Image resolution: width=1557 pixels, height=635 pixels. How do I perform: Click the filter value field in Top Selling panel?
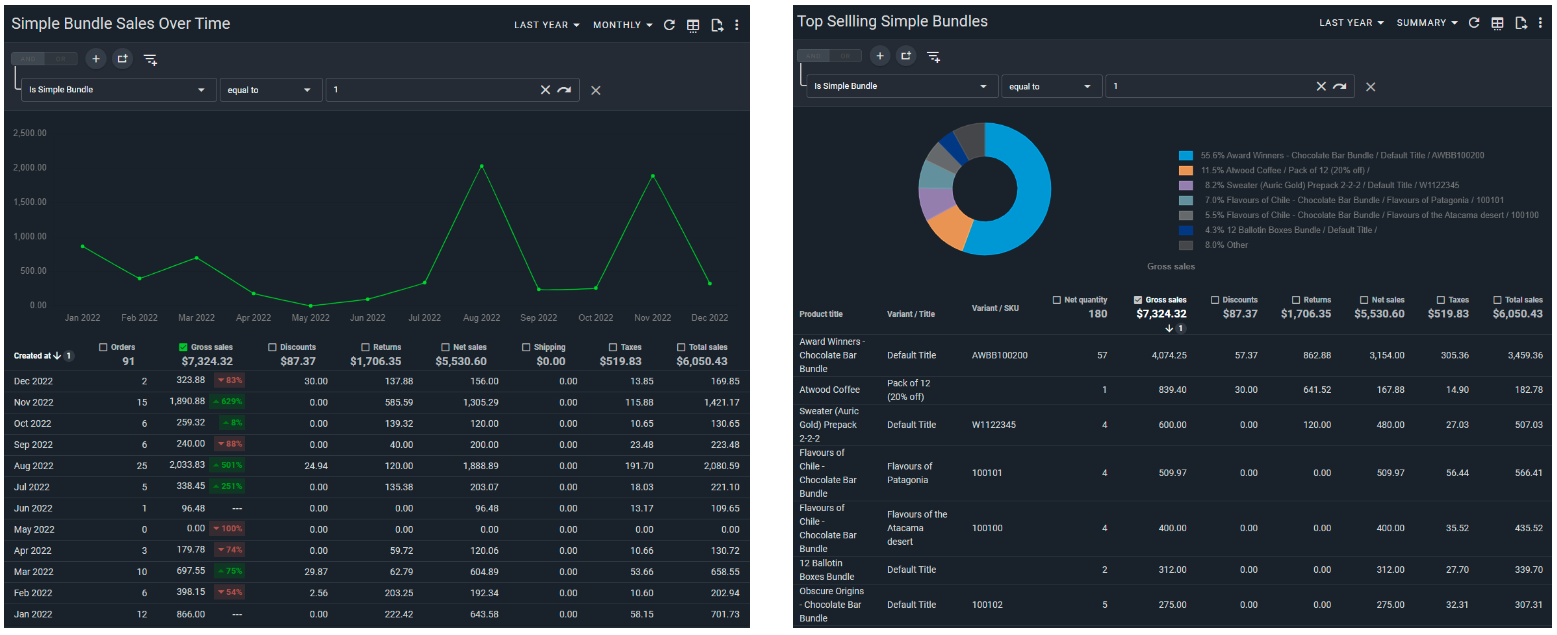(x=1208, y=87)
